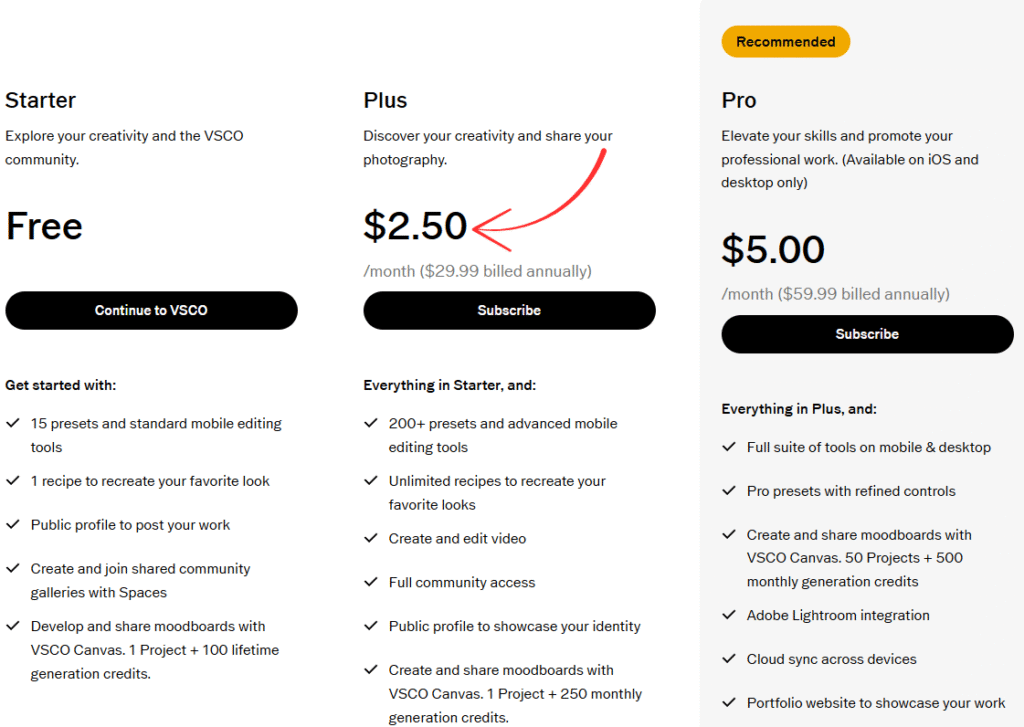Click checkmark beside 15 presets feature

[x=13, y=424]
